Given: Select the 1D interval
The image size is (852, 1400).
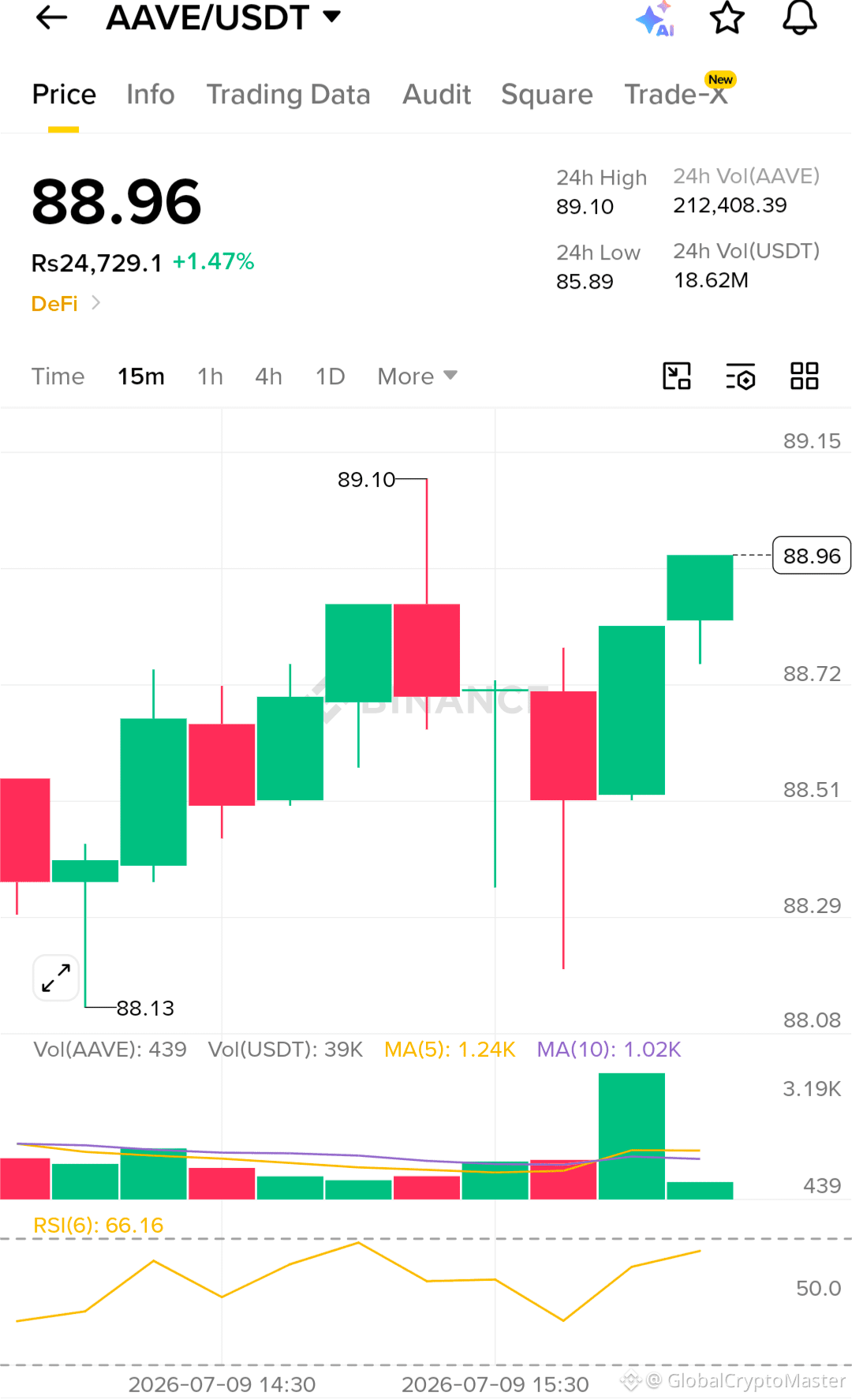Looking at the screenshot, I should click(x=330, y=376).
